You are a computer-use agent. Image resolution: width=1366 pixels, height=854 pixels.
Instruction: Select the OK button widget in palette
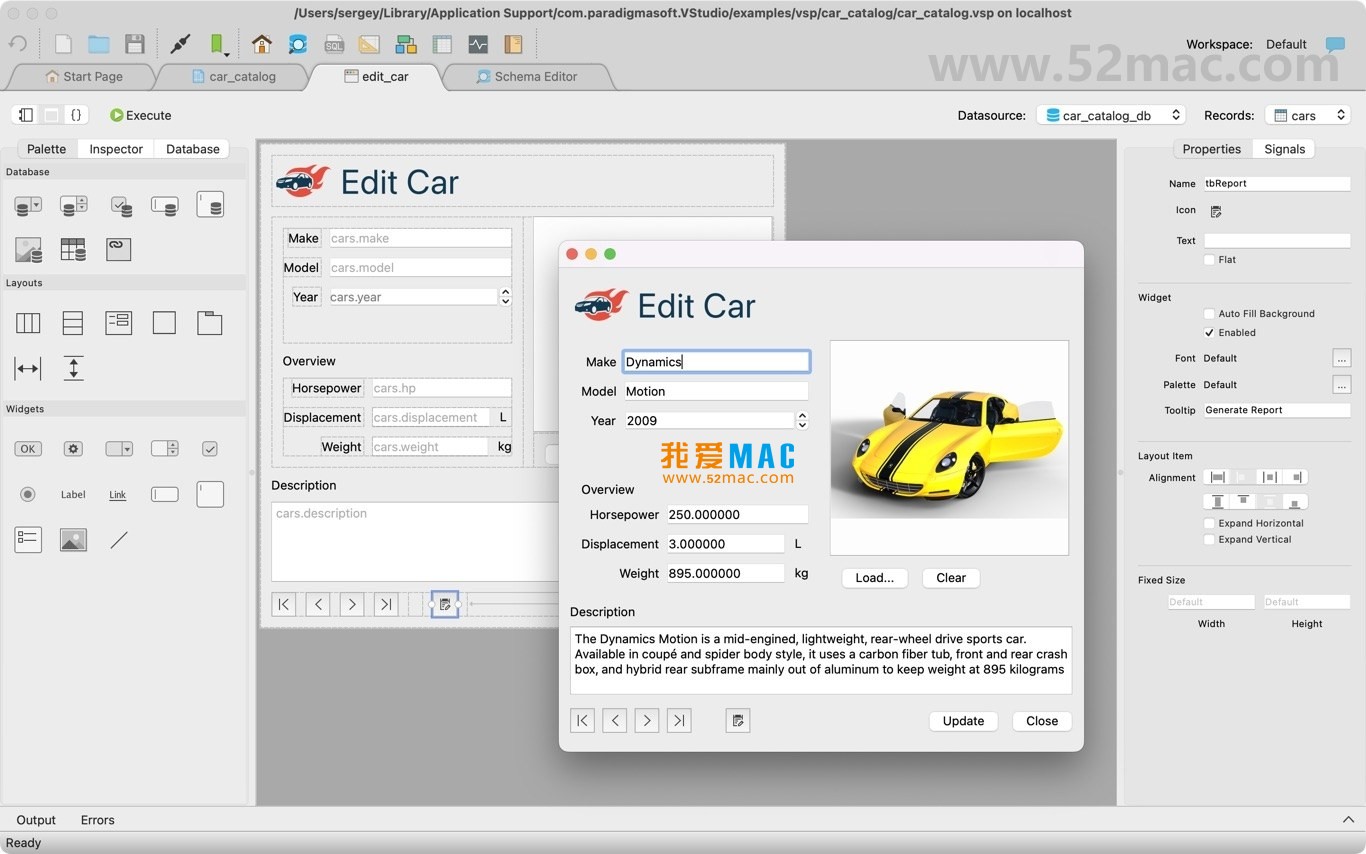[x=28, y=449]
